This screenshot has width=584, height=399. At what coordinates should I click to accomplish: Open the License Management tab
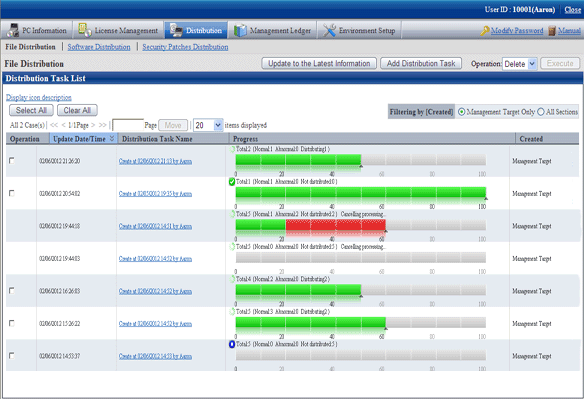(118, 30)
